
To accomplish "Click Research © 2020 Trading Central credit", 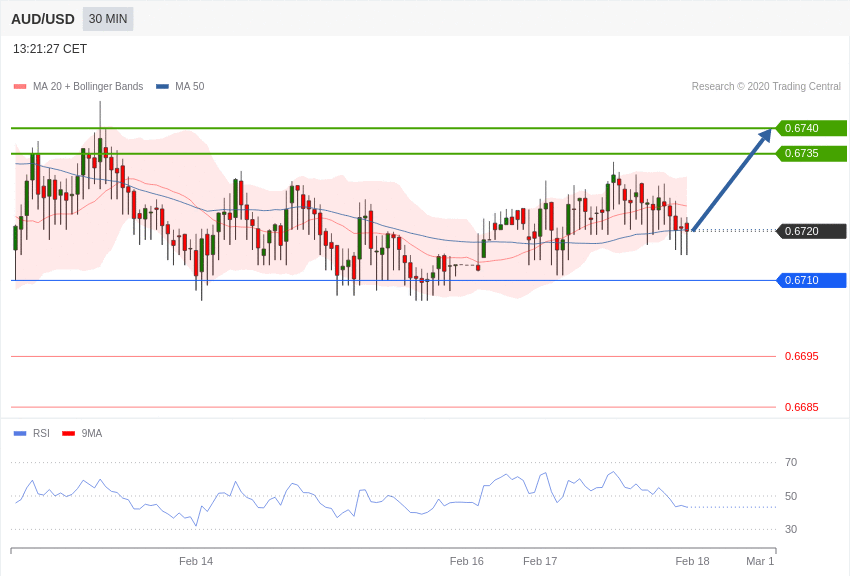I will pos(766,86).
